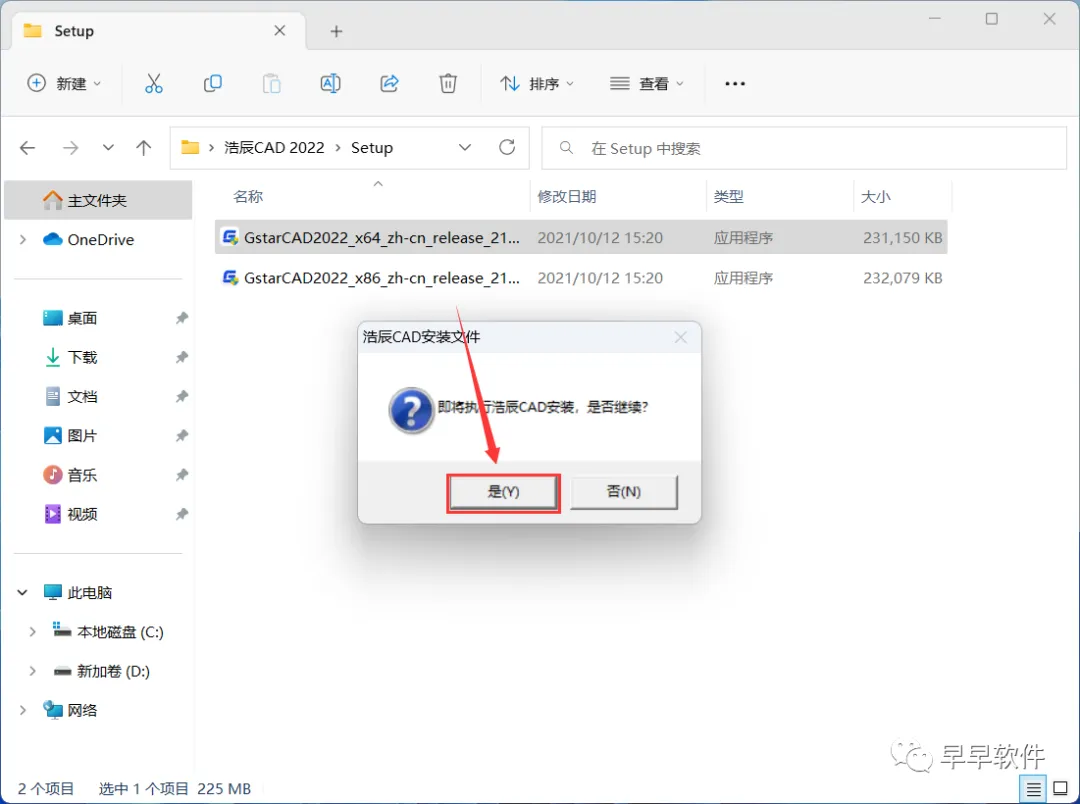Click the Setup breadcrumb segment
Viewport: 1080px width, 804px height.
pos(372,147)
